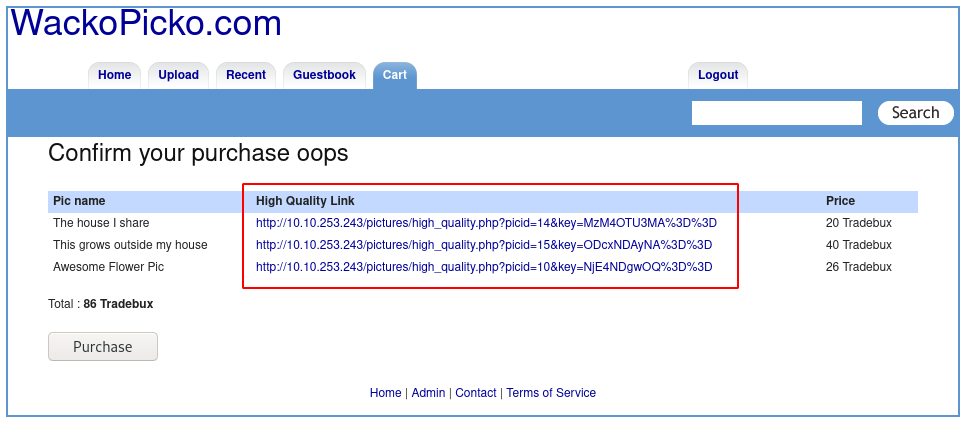
Task: Click the "The house I share" row name
Action: click(x=101, y=223)
